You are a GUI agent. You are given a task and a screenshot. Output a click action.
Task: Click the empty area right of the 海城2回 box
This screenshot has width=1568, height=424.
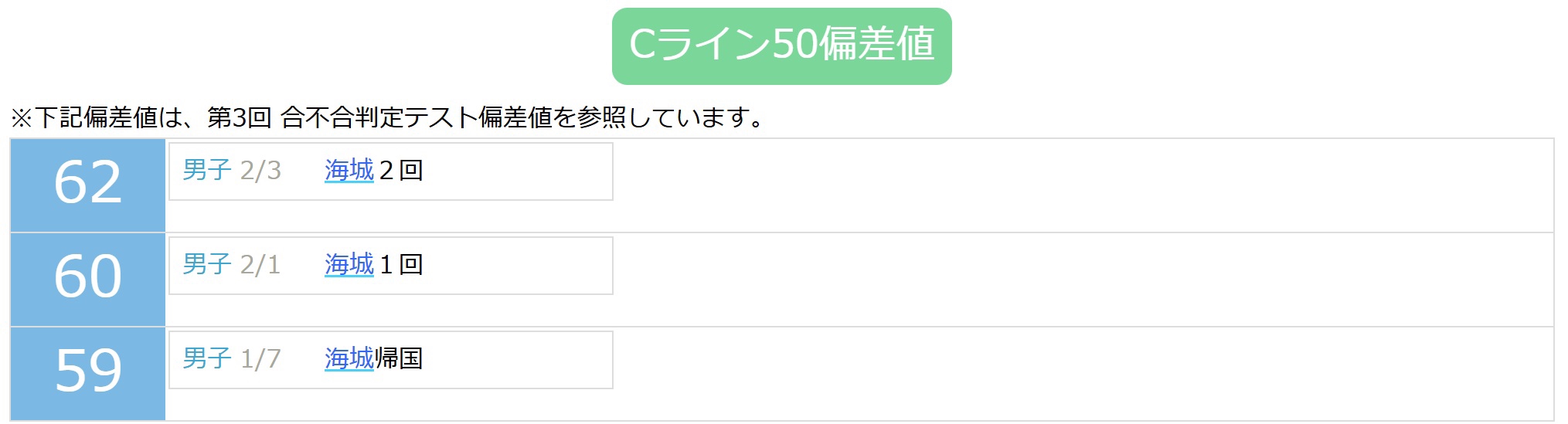(x=1082, y=185)
